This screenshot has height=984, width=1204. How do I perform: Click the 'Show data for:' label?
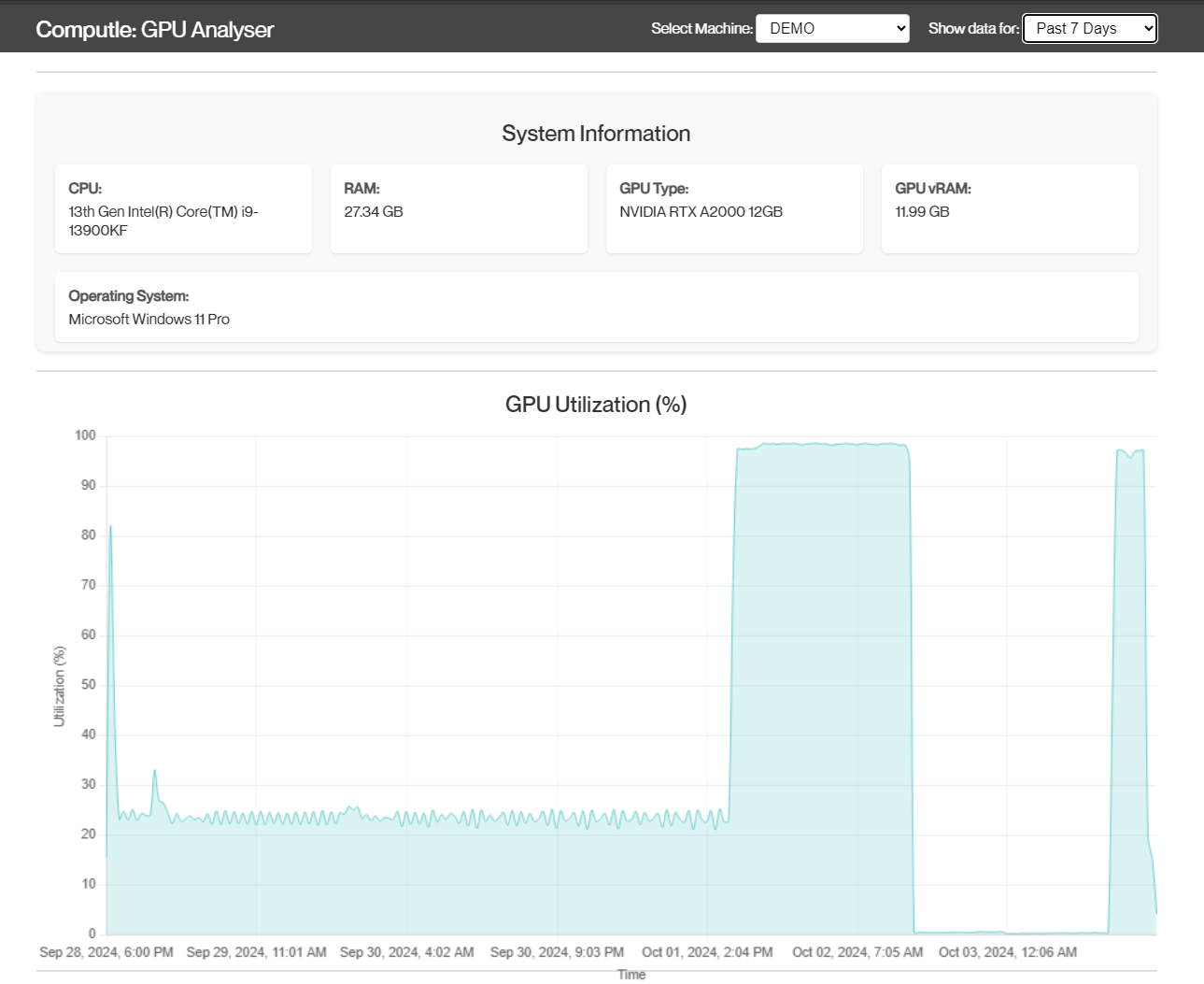pyautogui.click(x=972, y=28)
